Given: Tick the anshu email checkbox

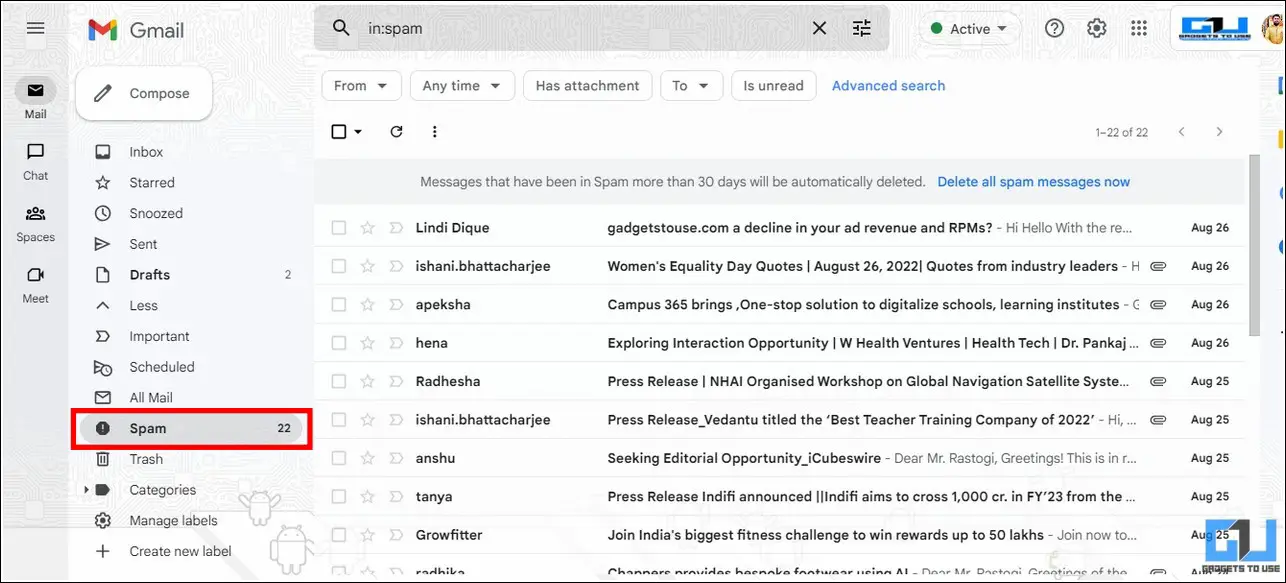Looking at the screenshot, I should point(339,458).
